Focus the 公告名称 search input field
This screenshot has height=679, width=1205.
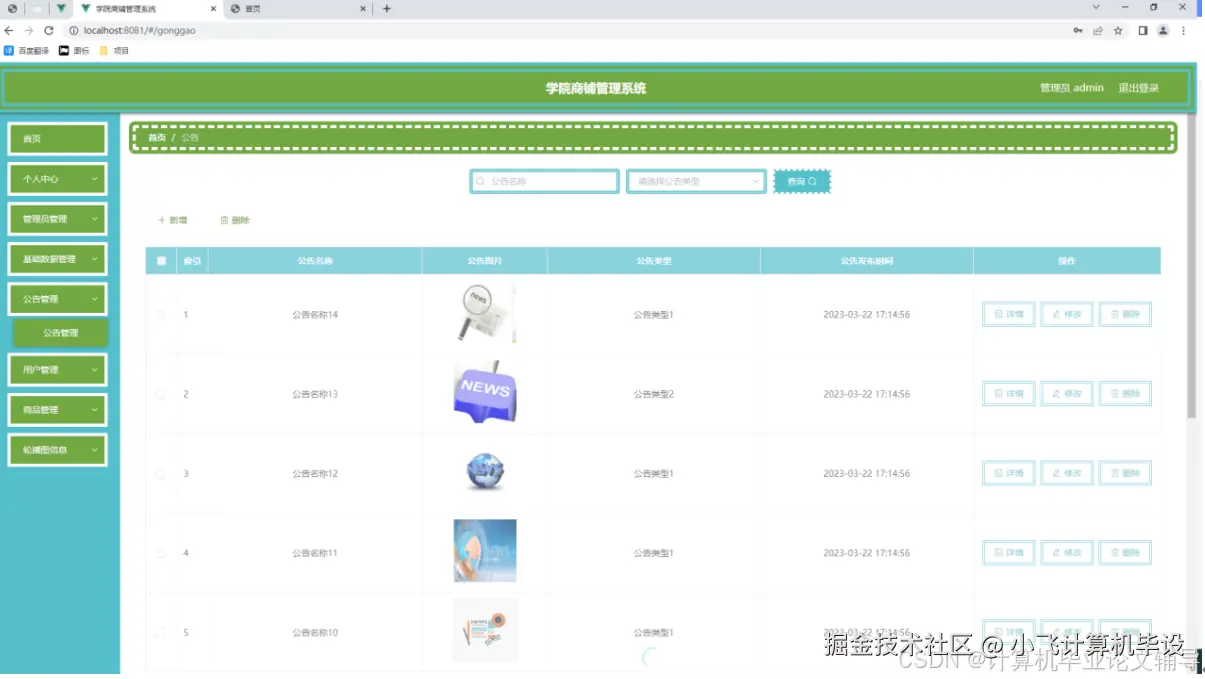click(545, 182)
